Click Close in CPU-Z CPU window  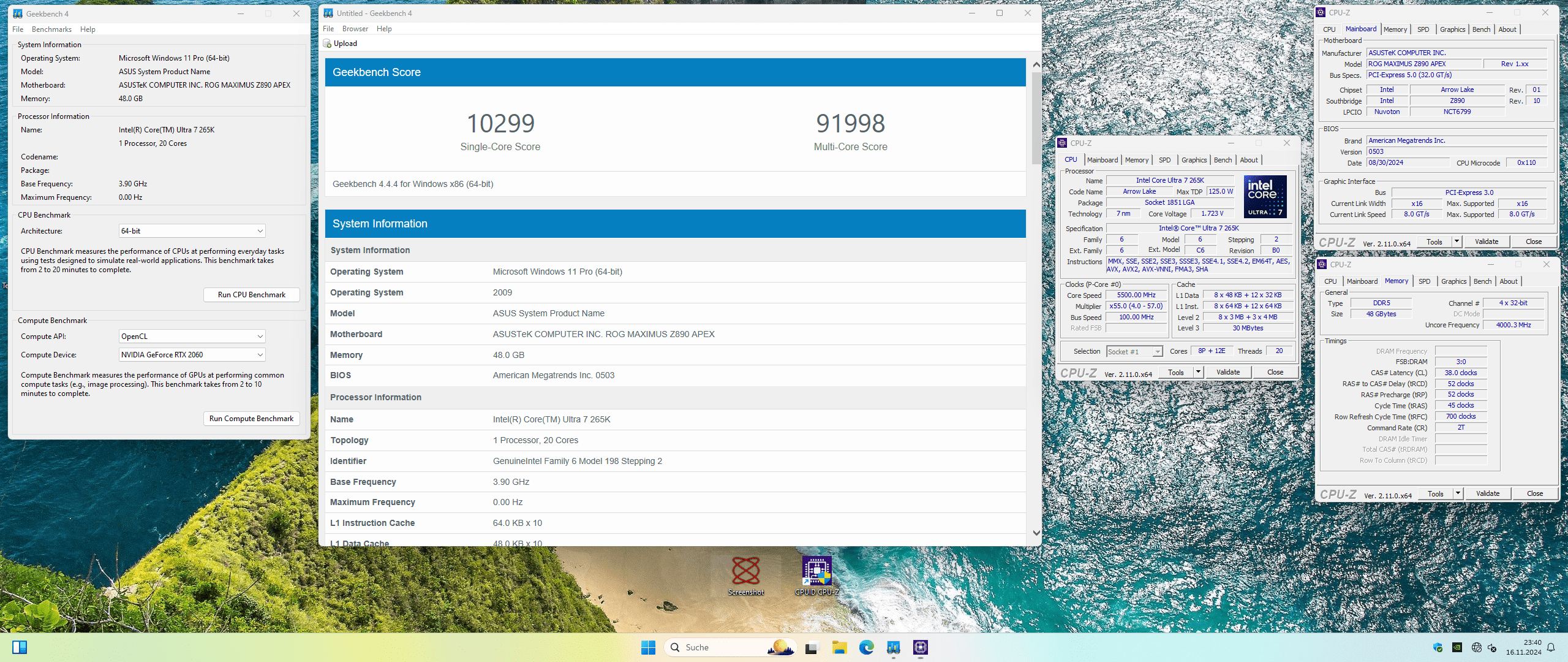[1275, 372]
